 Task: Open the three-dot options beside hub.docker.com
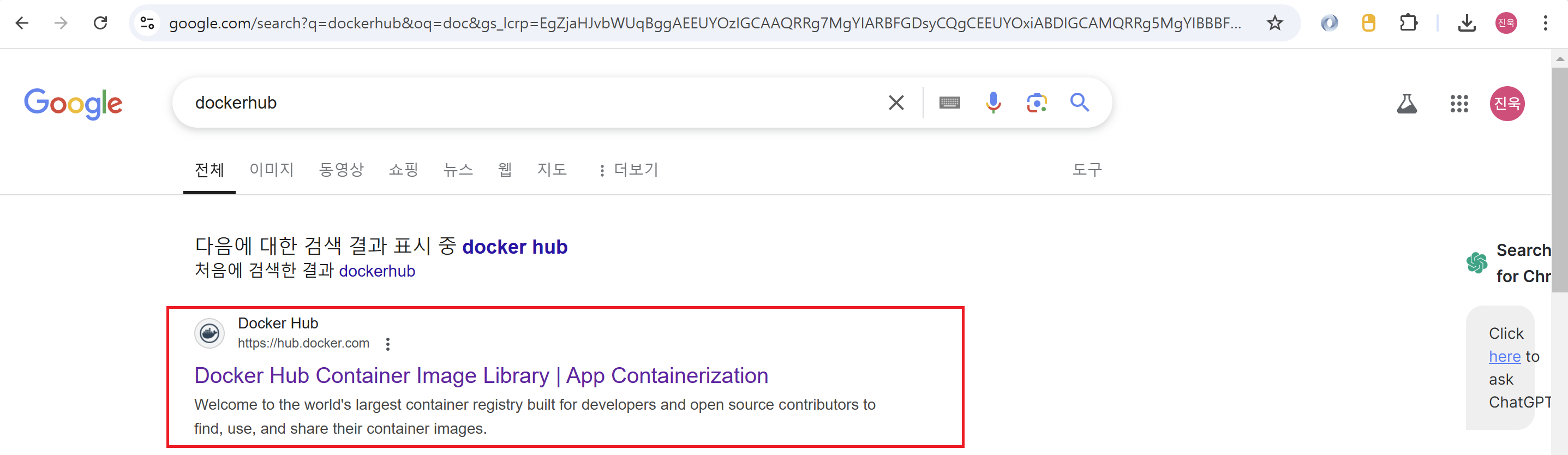click(388, 344)
